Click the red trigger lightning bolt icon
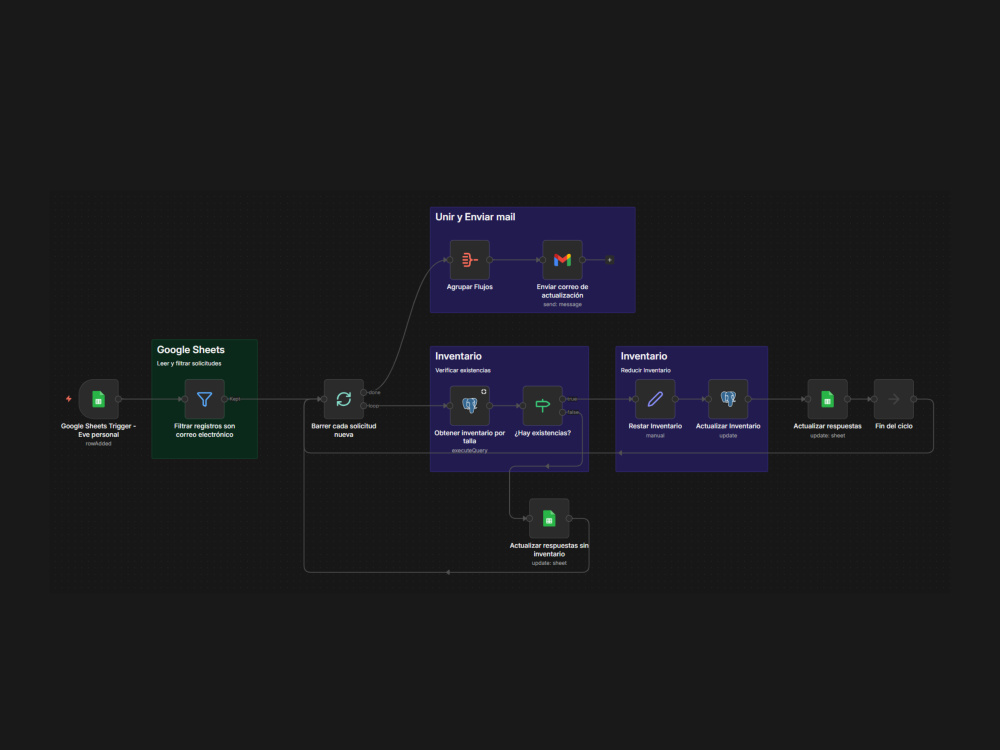 pos(68,399)
